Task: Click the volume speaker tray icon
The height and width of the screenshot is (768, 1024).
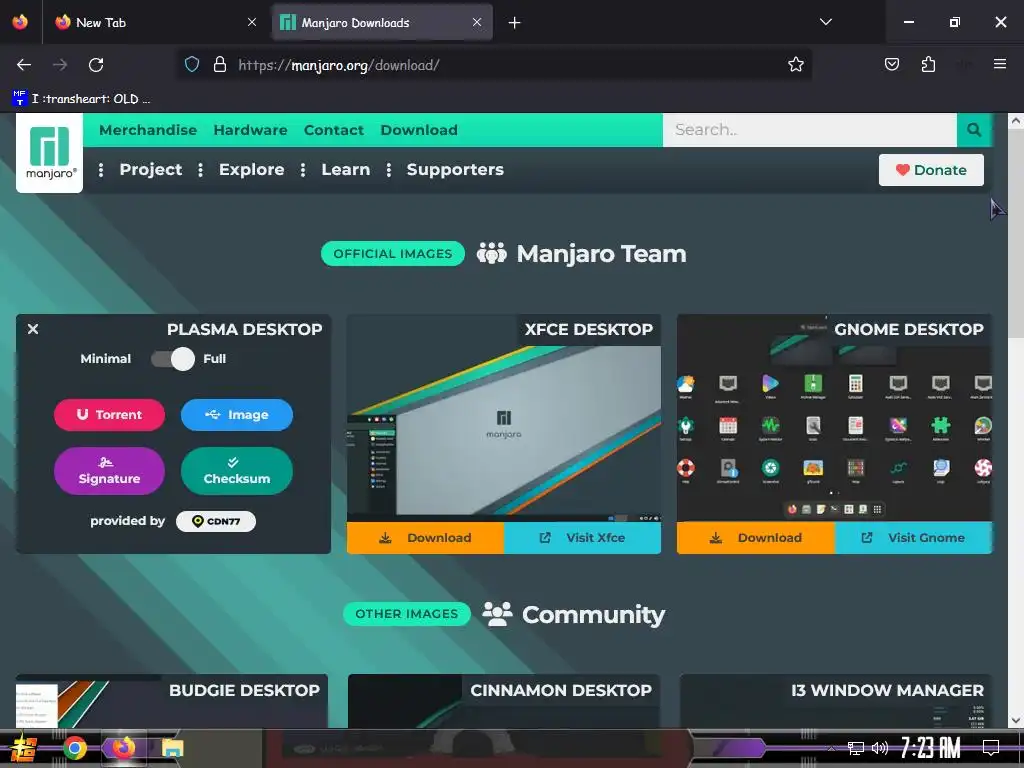Action: pos(880,748)
